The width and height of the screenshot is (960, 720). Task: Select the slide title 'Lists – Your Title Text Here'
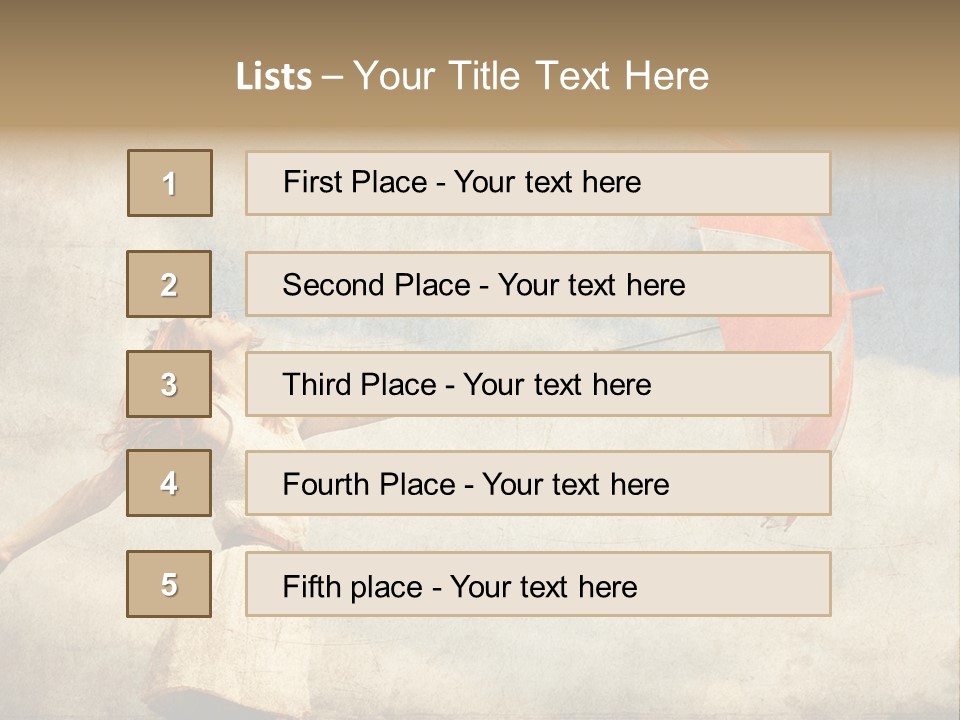point(472,76)
